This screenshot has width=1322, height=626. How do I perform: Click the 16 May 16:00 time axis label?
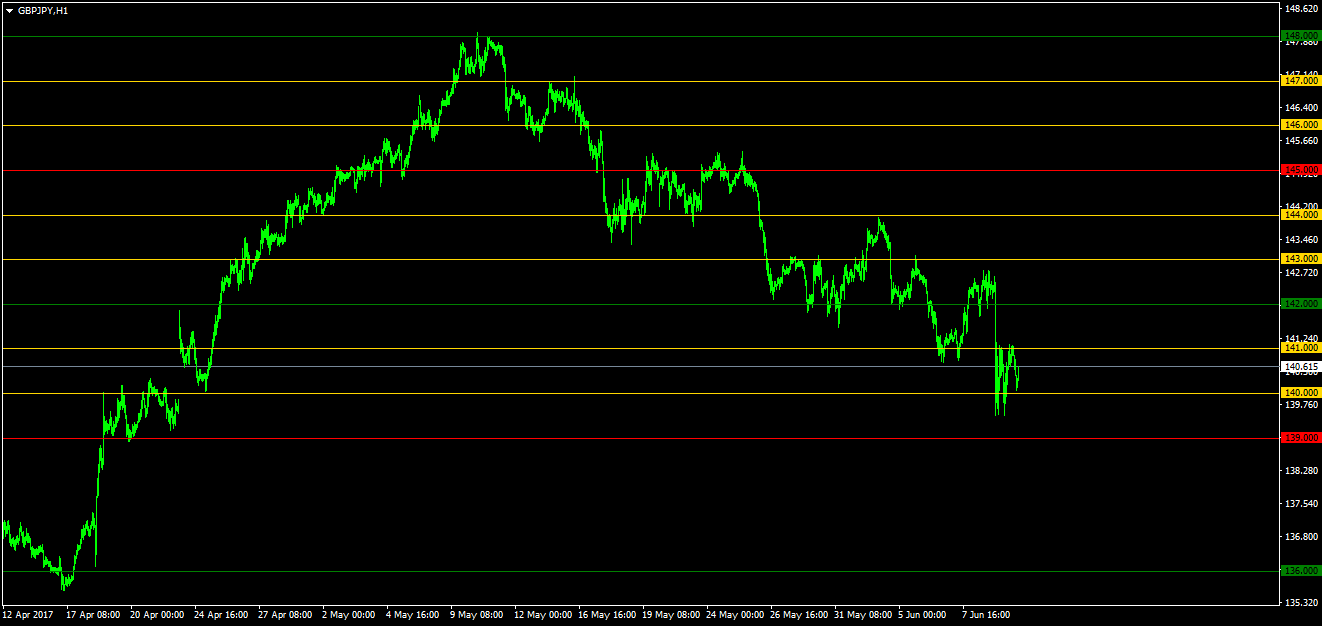[605, 615]
